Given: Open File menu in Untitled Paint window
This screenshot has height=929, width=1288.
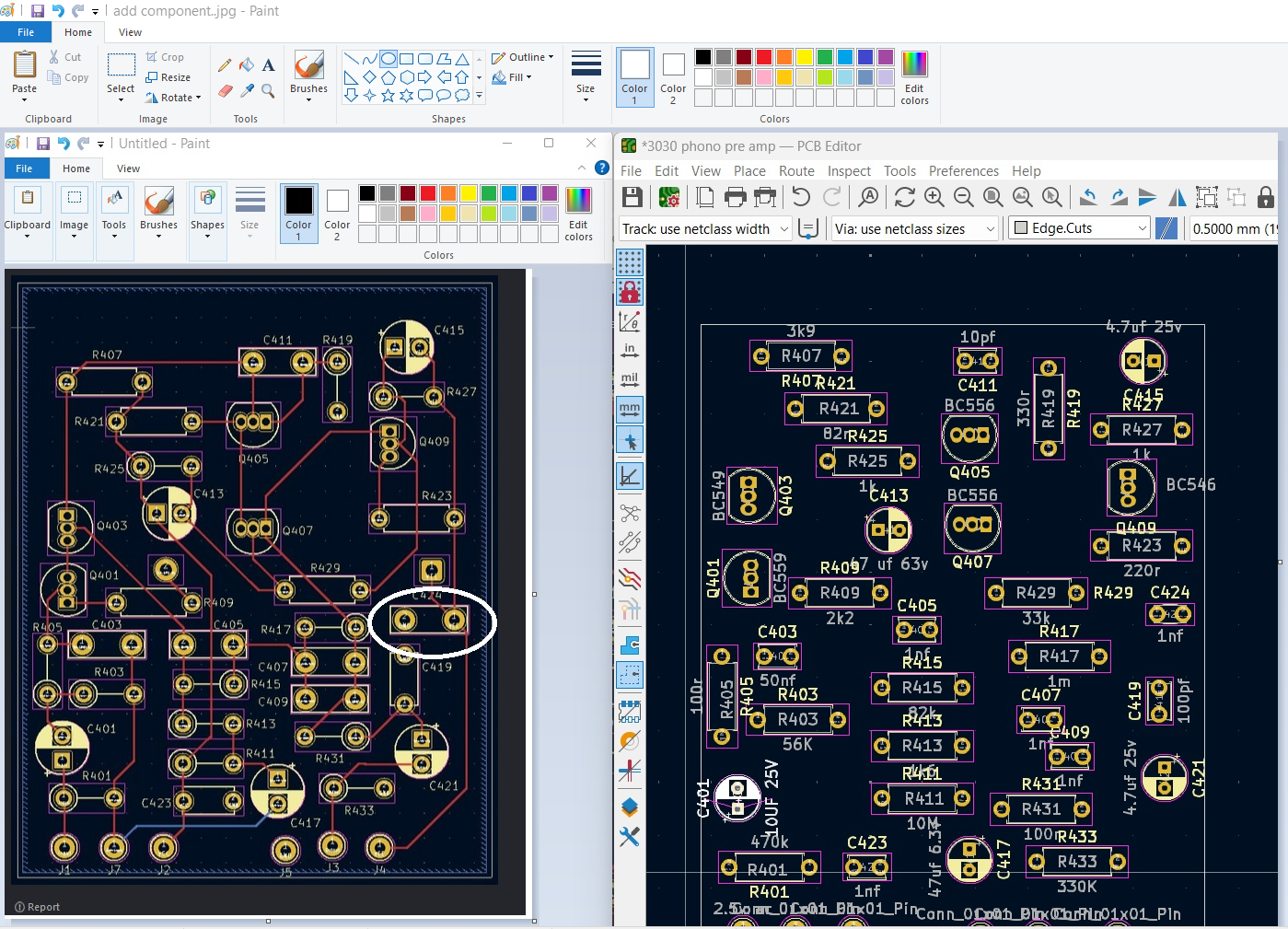Looking at the screenshot, I should tap(24, 168).
